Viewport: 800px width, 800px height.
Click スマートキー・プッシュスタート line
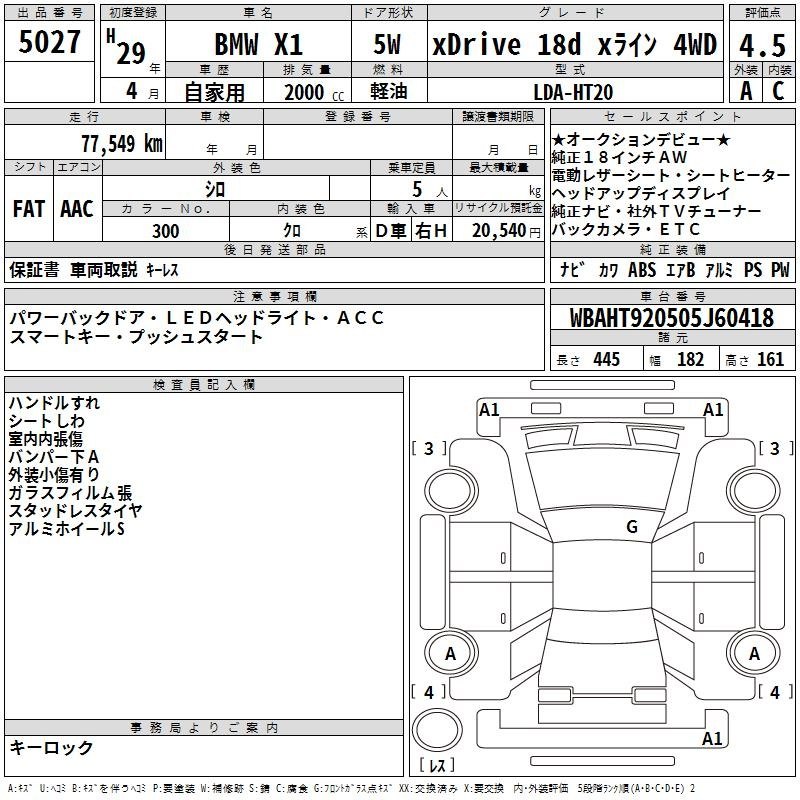point(136,337)
